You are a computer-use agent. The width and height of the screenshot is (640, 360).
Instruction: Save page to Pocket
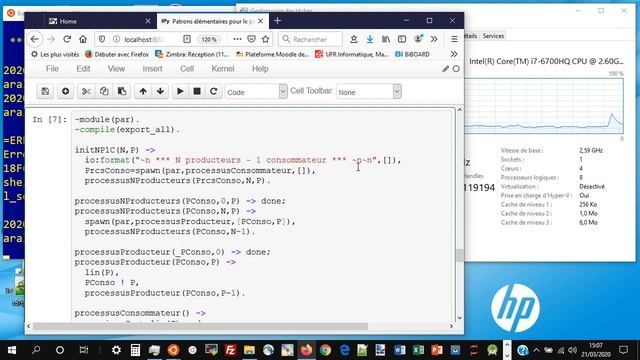pos(251,39)
